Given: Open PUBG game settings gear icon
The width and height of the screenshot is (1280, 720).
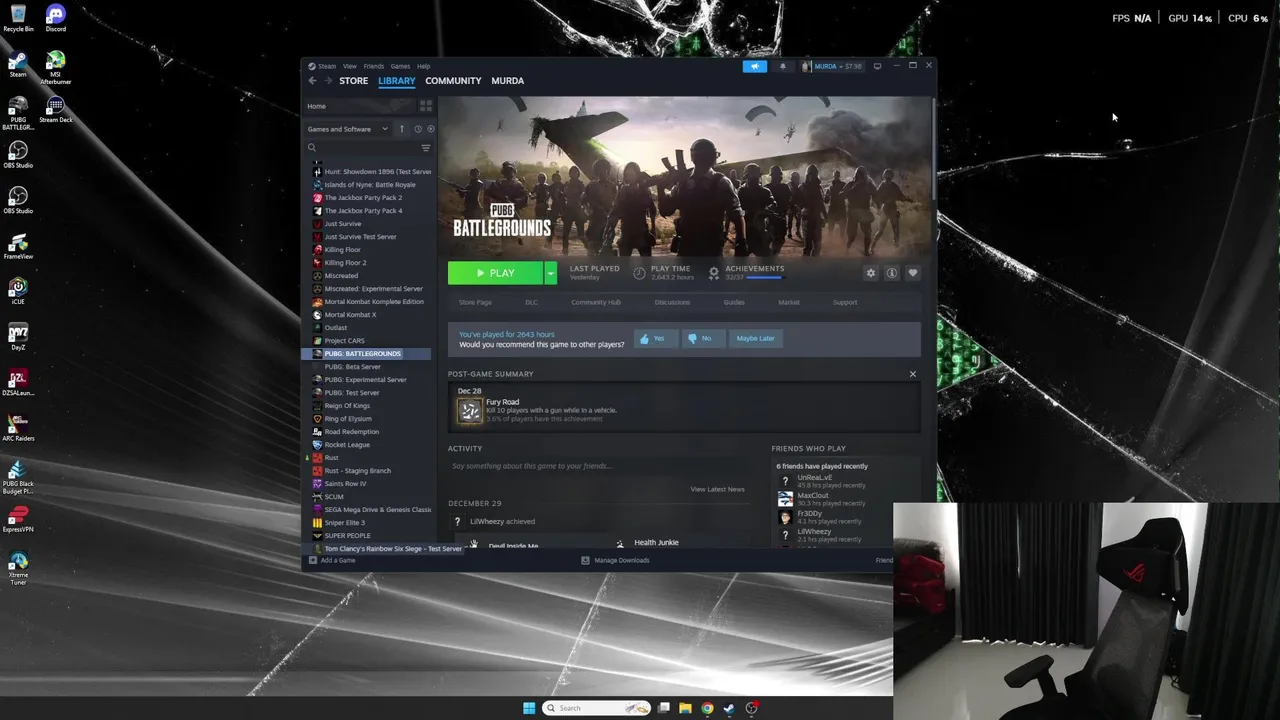Looking at the screenshot, I should click(x=870, y=273).
